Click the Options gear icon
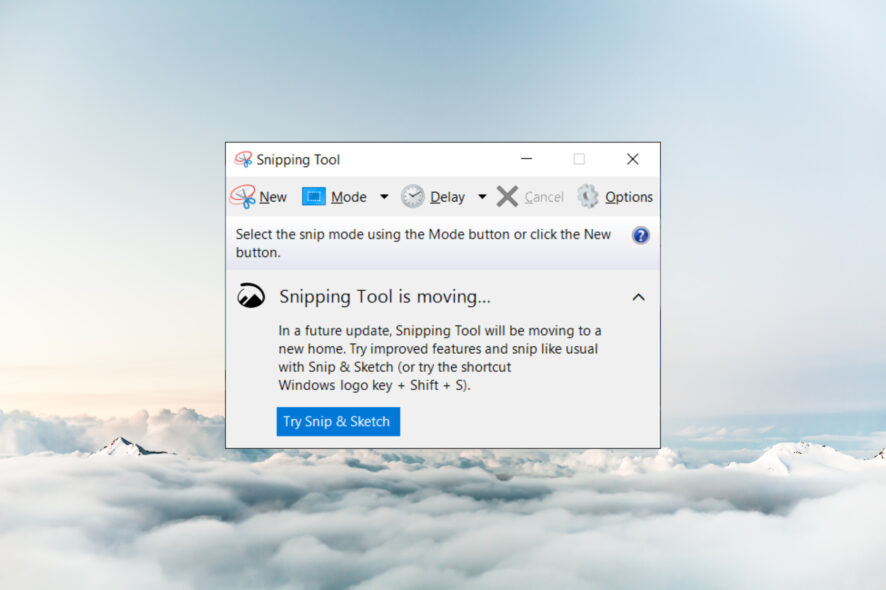Image resolution: width=886 pixels, height=590 pixels. coord(588,197)
